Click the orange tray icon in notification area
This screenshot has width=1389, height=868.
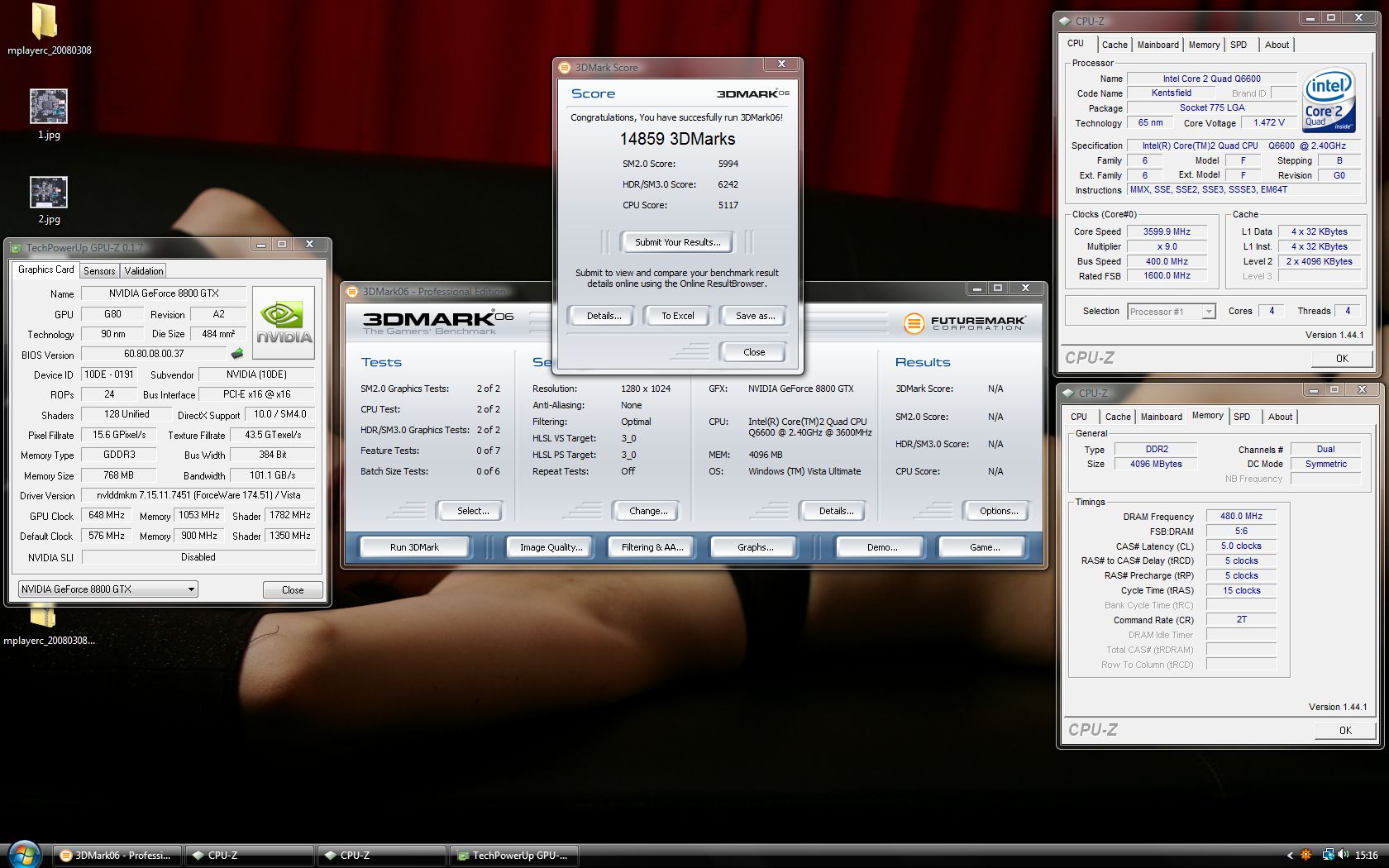coord(1306,855)
